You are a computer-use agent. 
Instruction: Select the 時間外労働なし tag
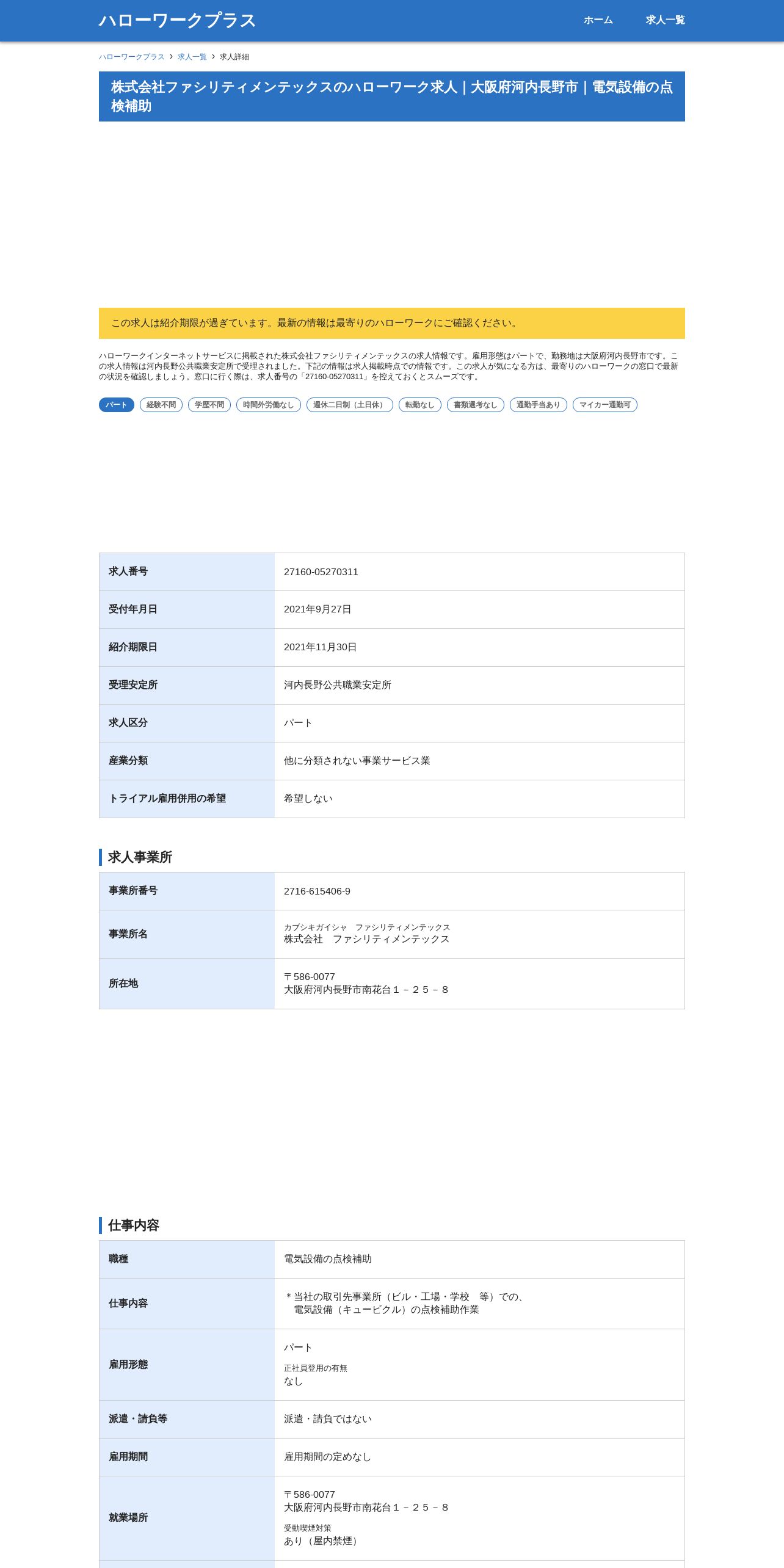(269, 405)
